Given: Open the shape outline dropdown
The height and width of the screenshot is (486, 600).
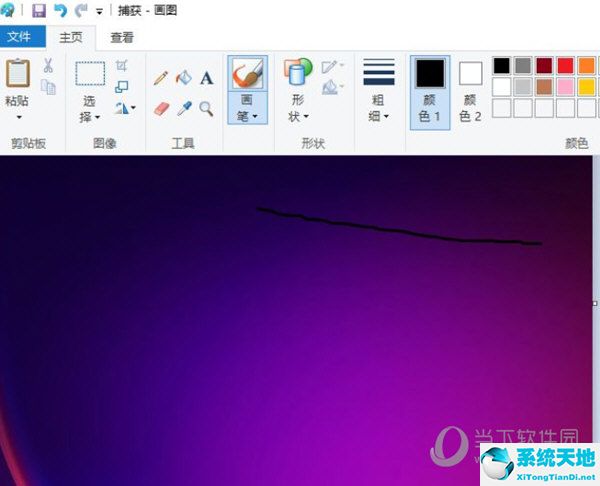Looking at the screenshot, I should pos(333,67).
